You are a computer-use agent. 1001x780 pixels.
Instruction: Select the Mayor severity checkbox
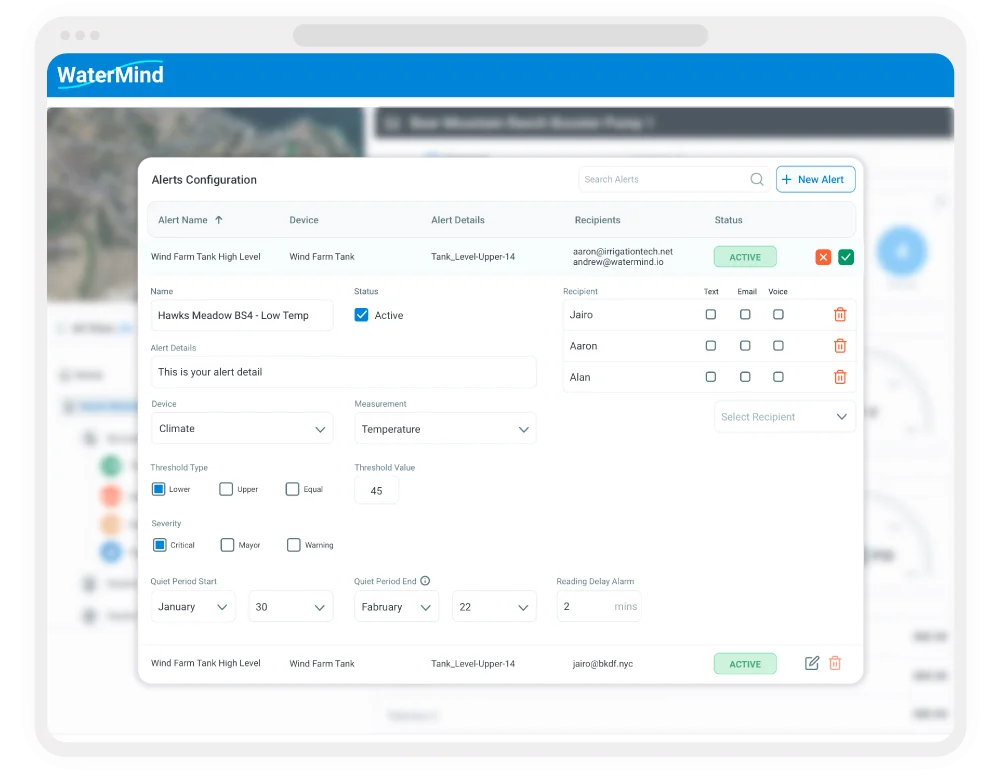click(x=227, y=544)
